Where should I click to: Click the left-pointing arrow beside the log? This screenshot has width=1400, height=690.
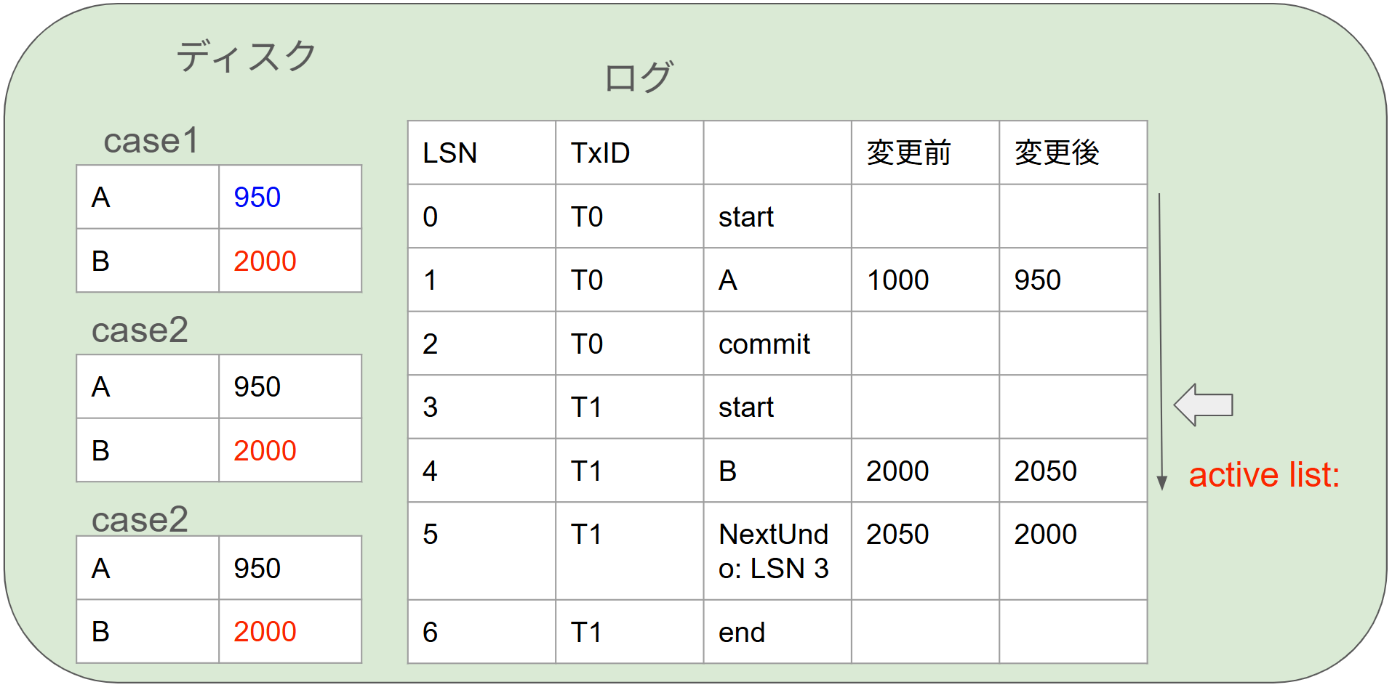point(1203,405)
